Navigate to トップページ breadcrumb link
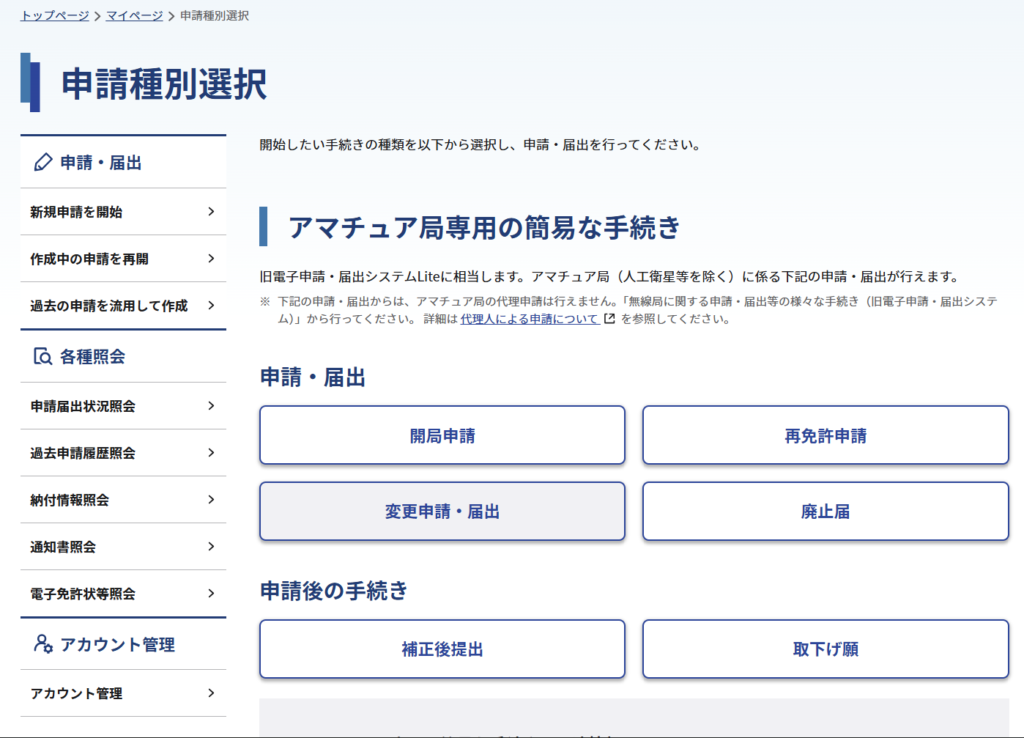 (55, 16)
